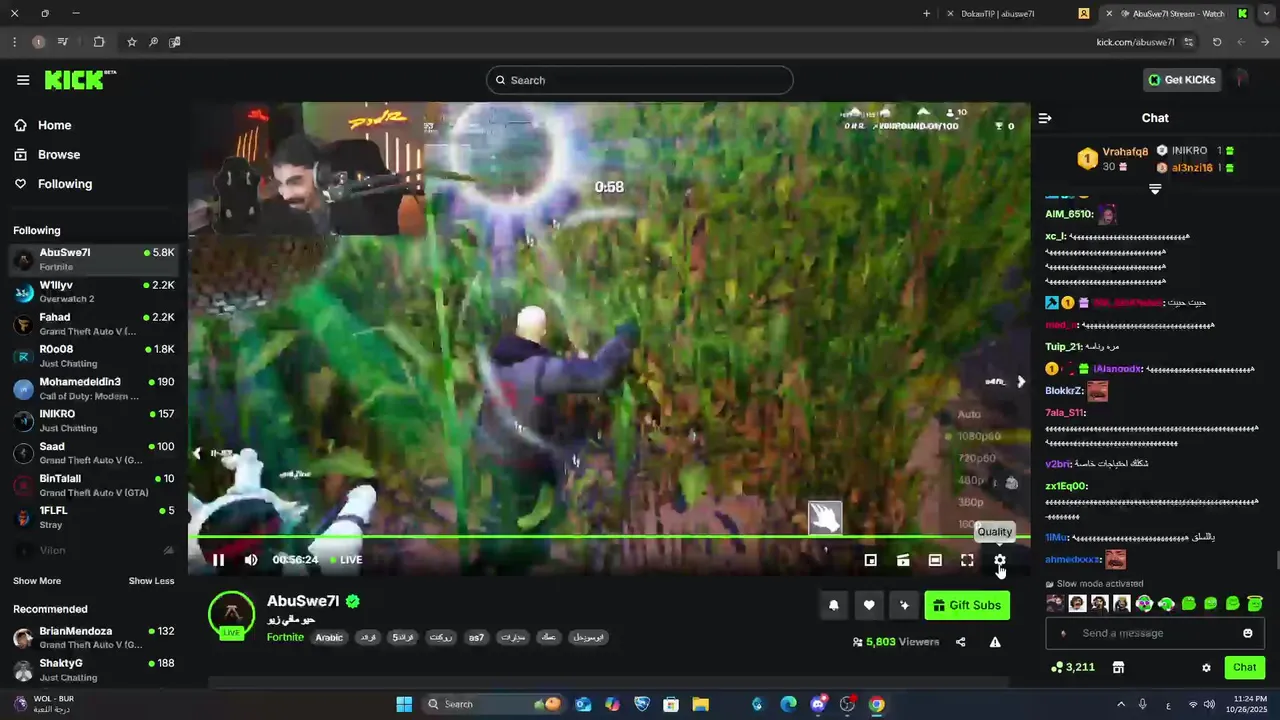Open ShaktyG recommended channel

94,669
